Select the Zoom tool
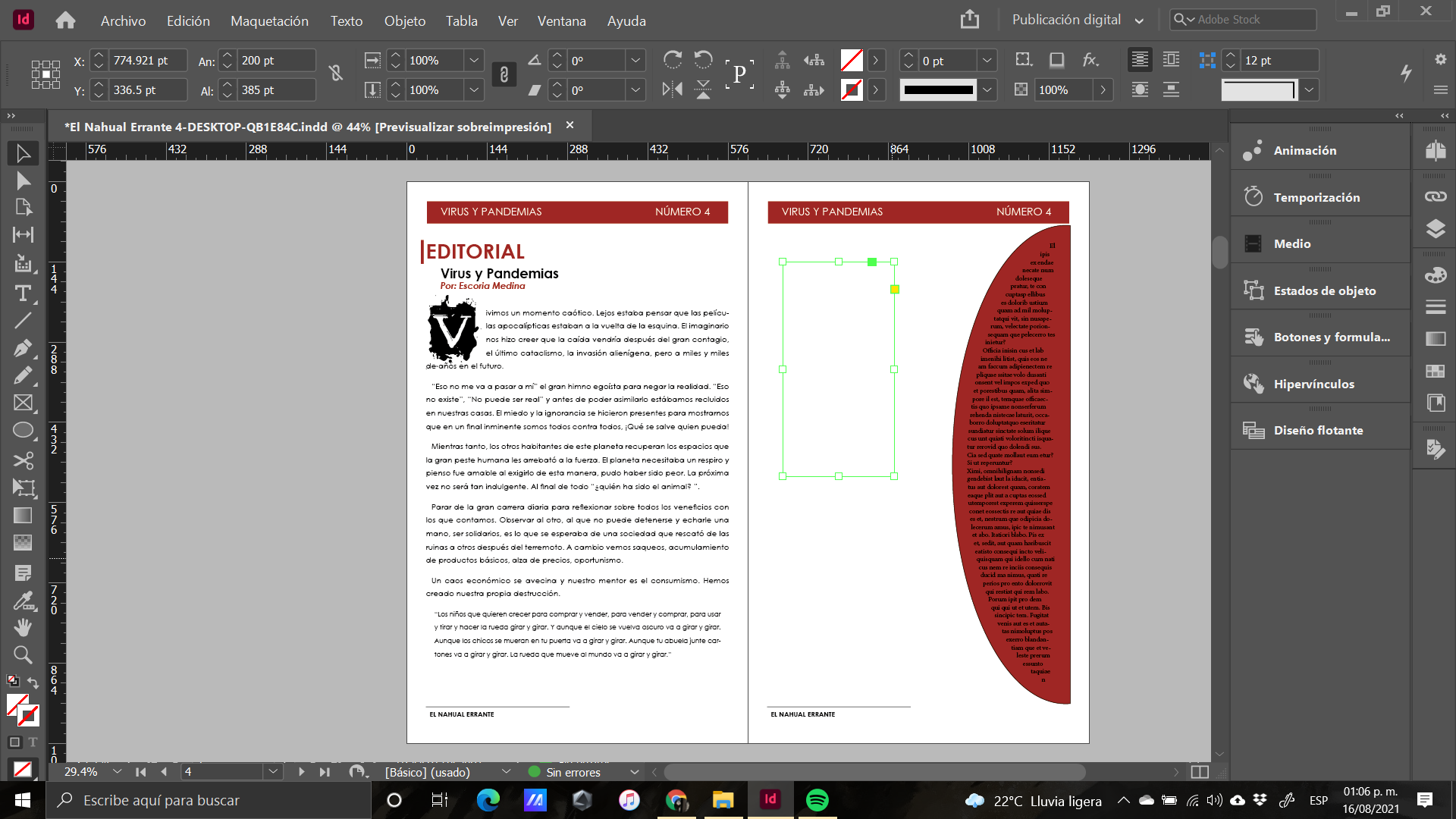Screen dimensions: 1456x819 (x=23, y=654)
